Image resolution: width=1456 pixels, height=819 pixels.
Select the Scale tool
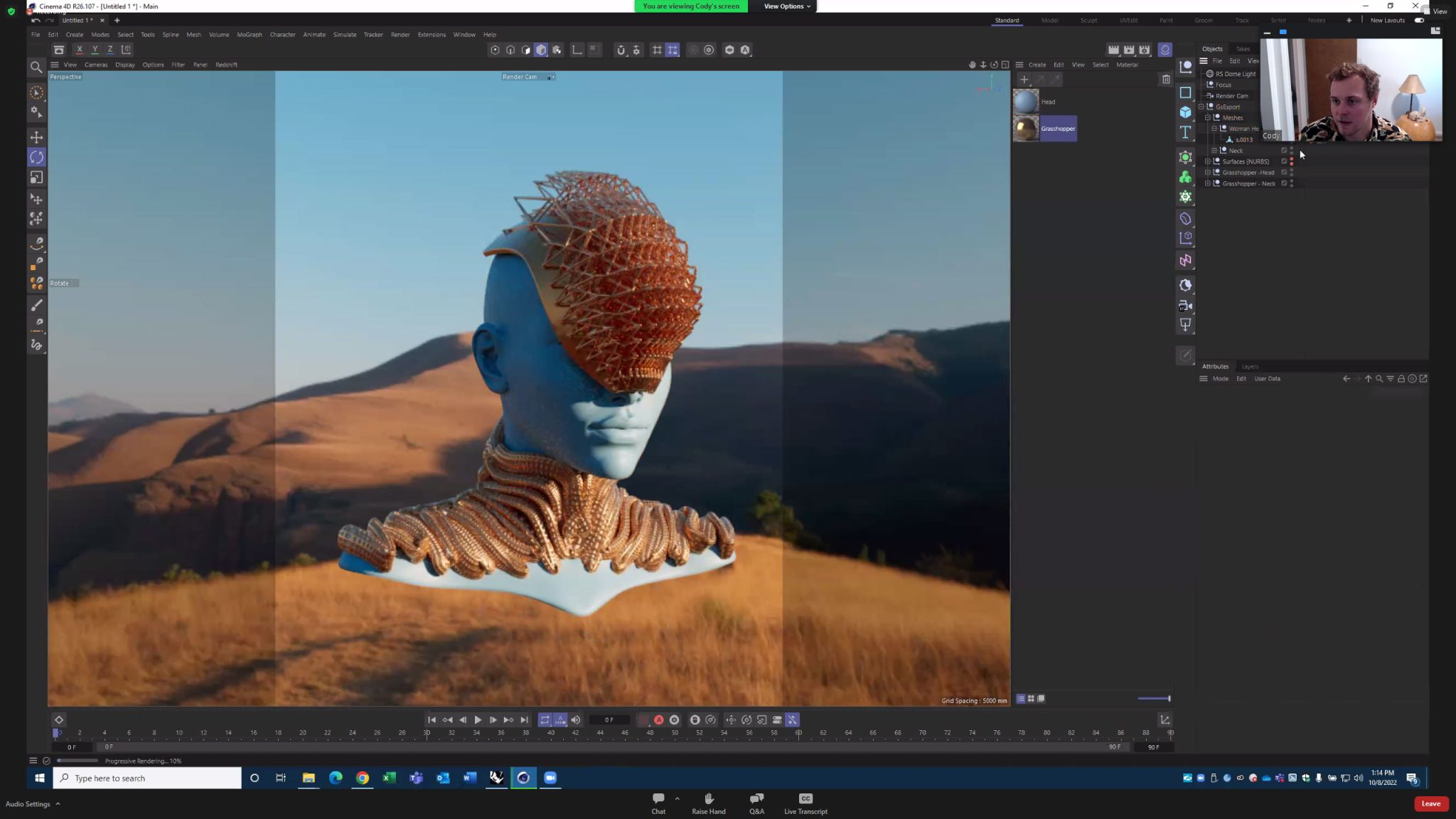37,177
